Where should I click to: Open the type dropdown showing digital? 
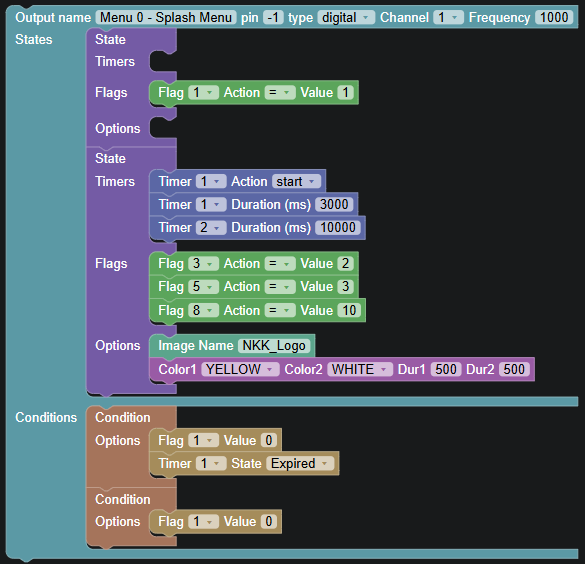click(x=346, y=18)
